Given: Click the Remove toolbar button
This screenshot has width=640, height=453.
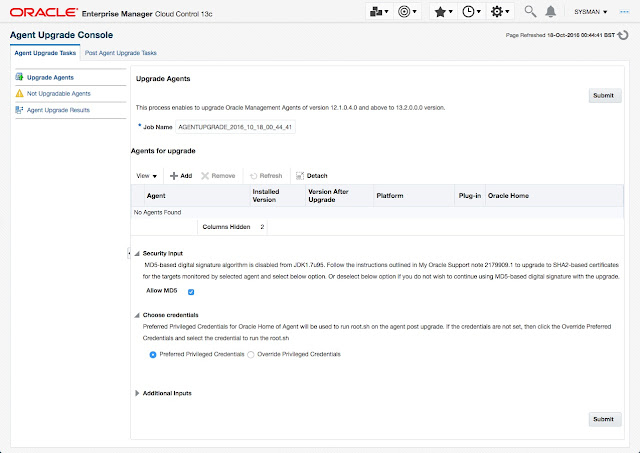Looking at the screenshot, I should point(218,175).
